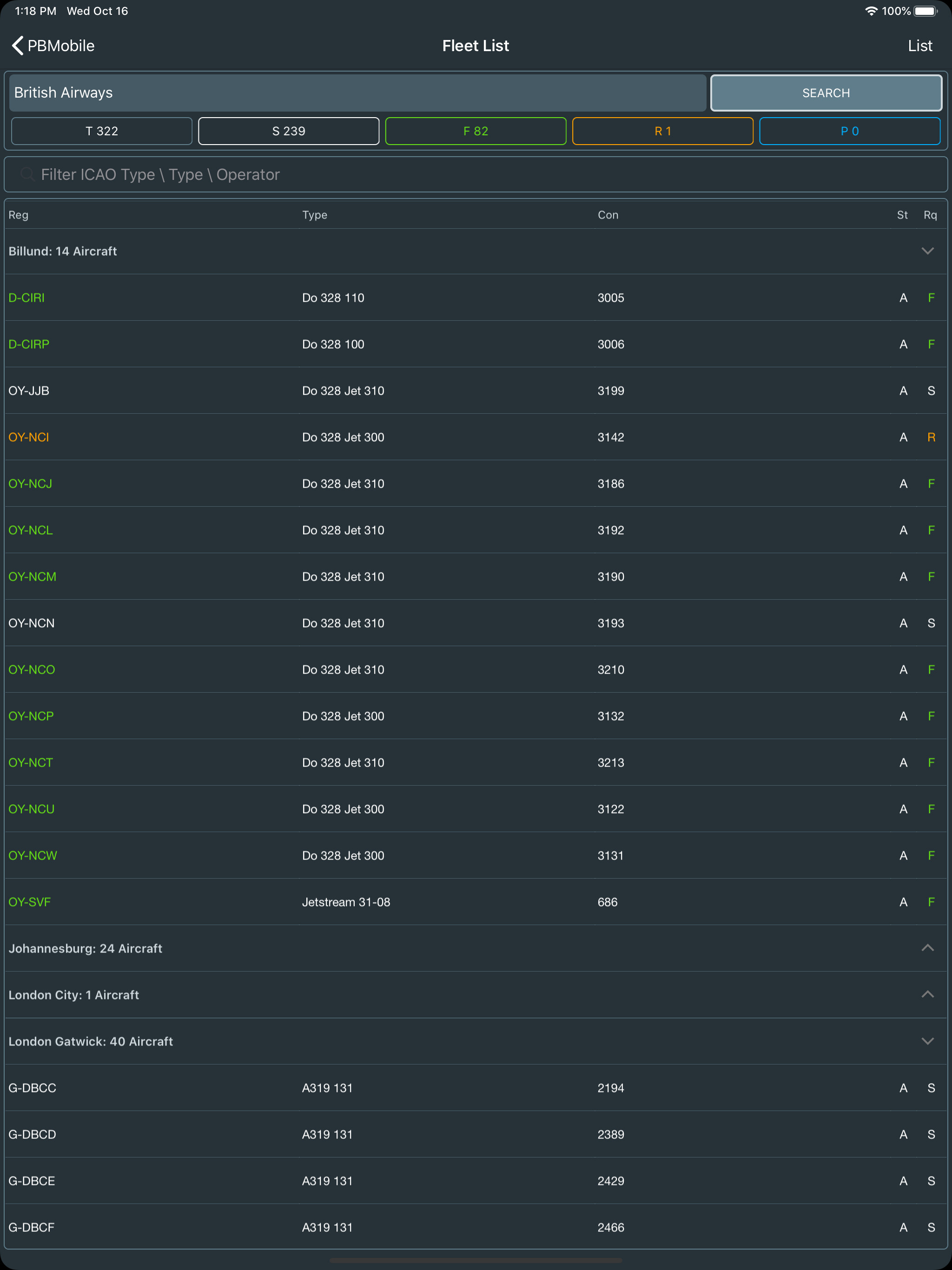
Task: Open aircraft OY-NCN
Action: pyautogui.click(x=476, y=623)
